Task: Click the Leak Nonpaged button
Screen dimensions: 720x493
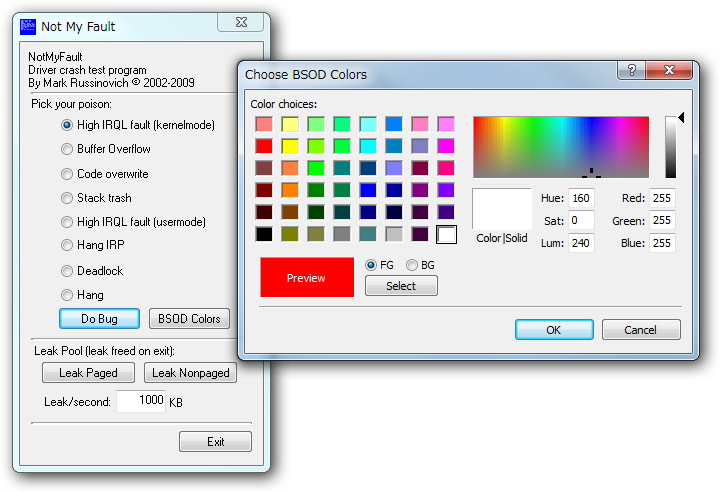Action: click(191, 373)
